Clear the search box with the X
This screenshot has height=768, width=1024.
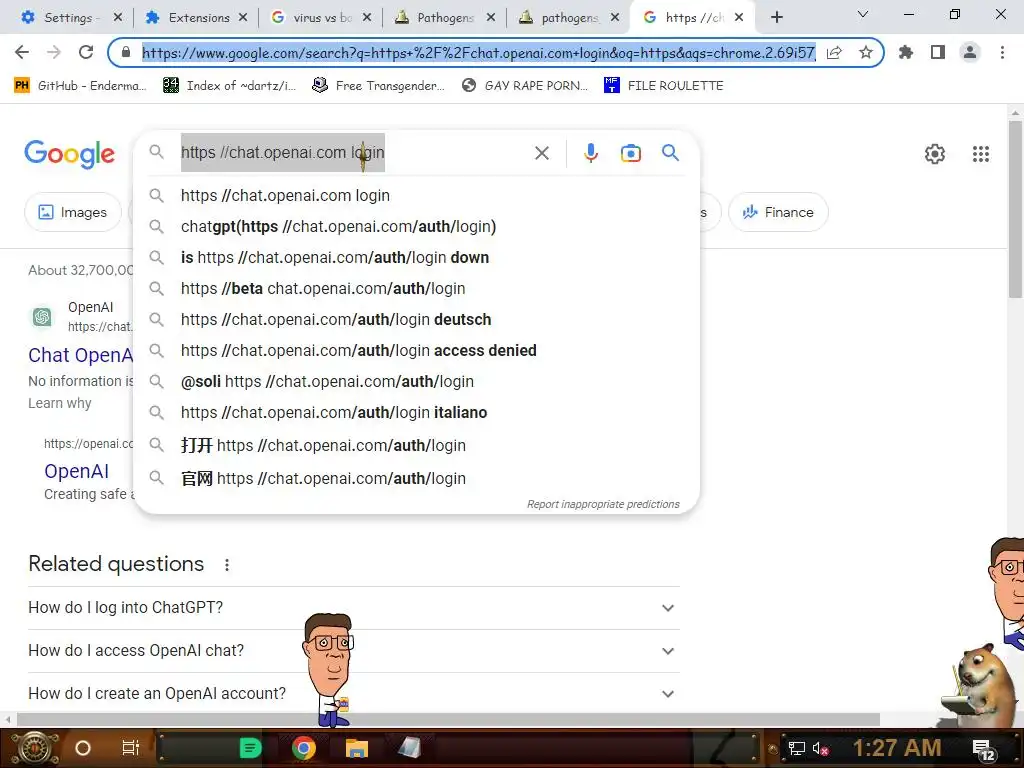click(541, 153)
